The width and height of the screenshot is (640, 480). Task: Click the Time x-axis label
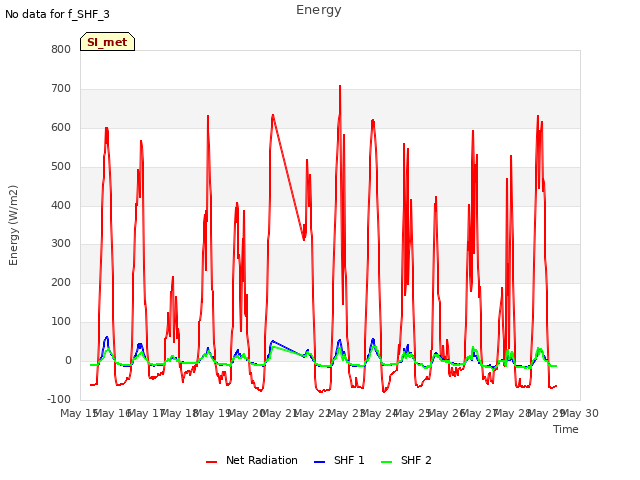[566, 429]
